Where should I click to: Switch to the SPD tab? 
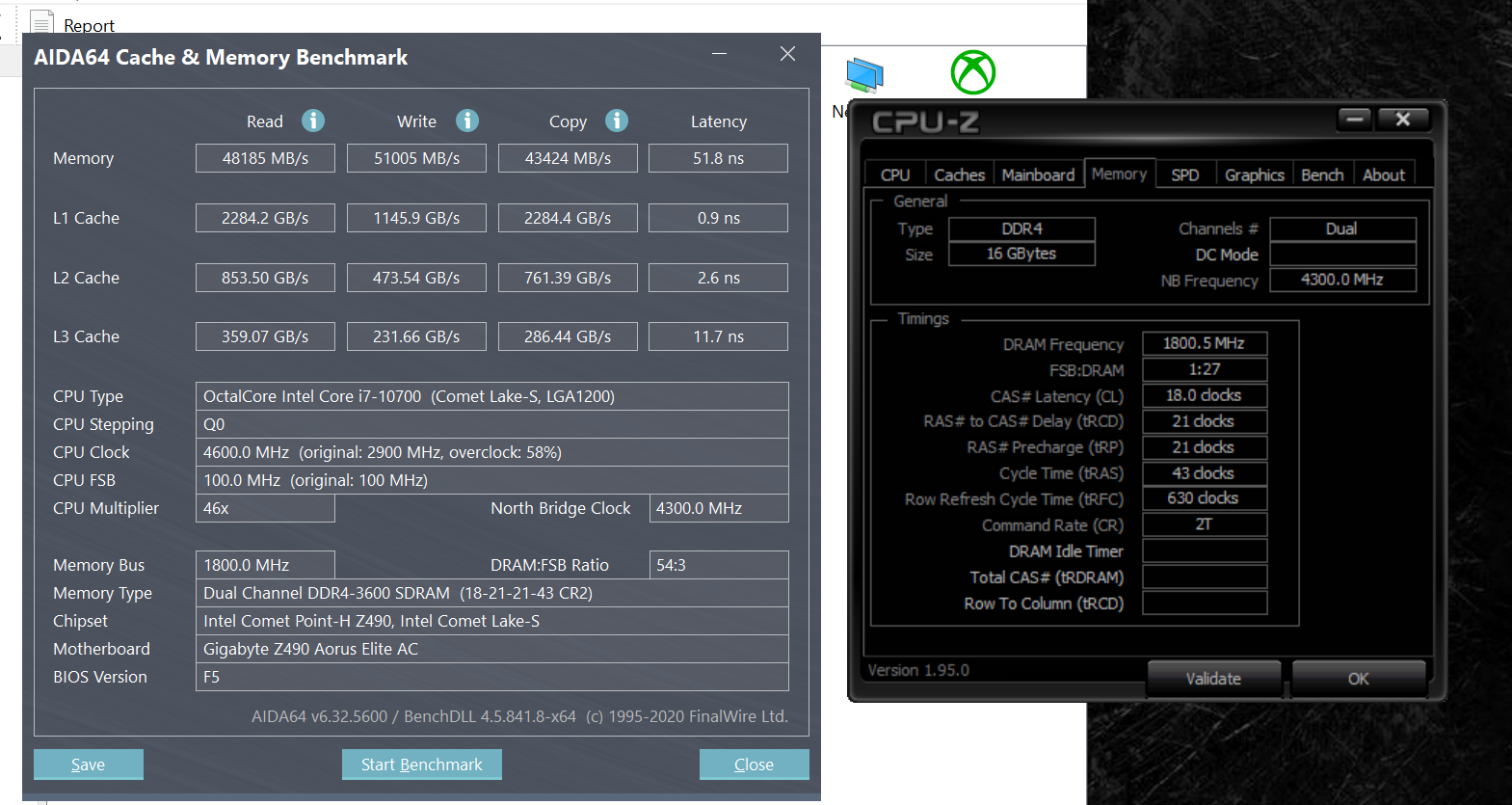(1185, 174)
